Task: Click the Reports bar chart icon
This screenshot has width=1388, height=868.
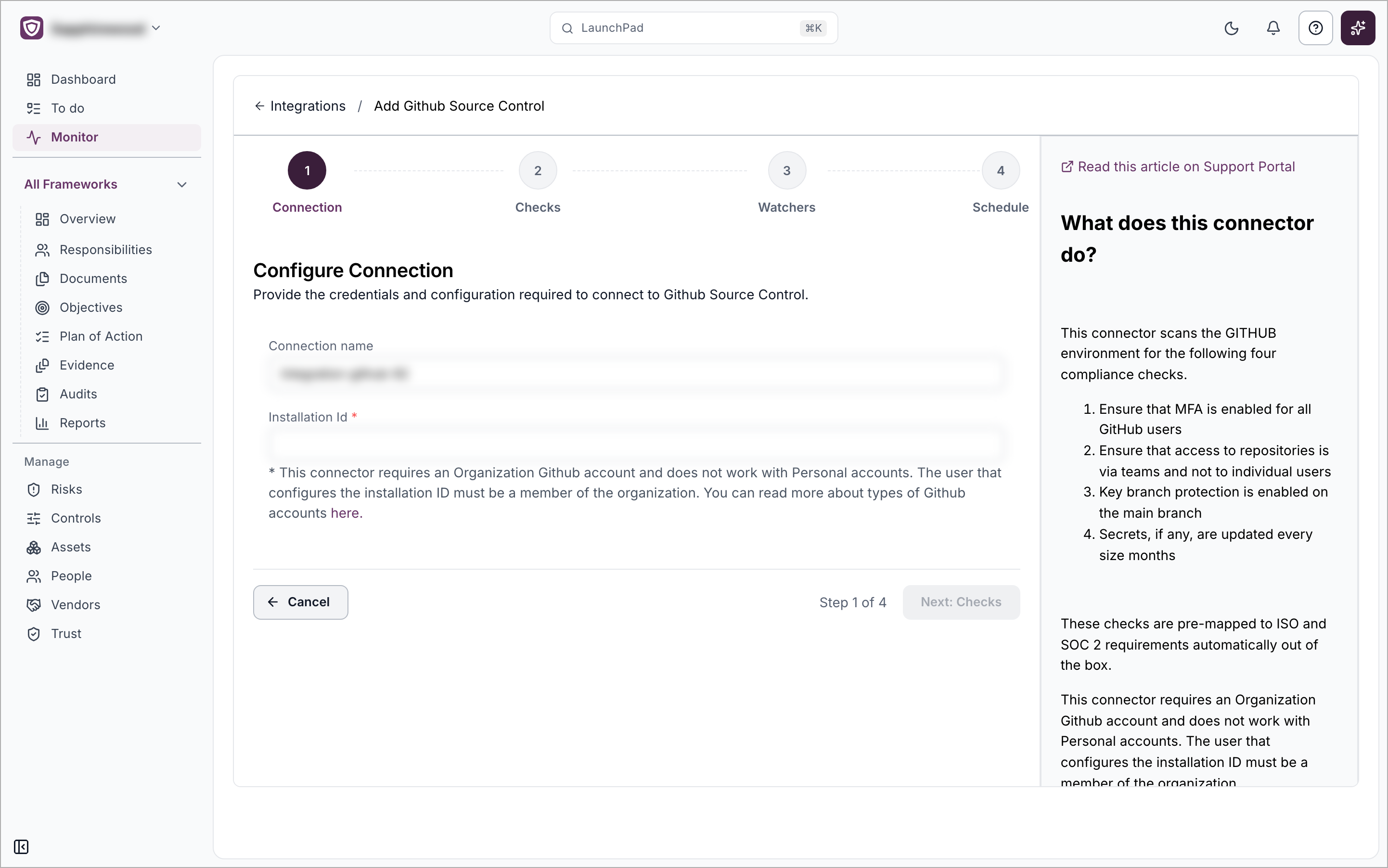Action: (x=42, y=423)
